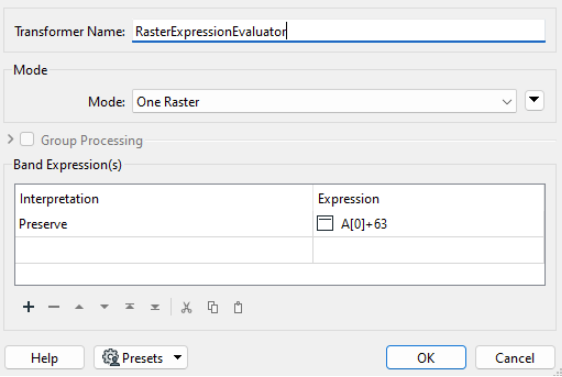The width and height of the screenshot is (562, 377).
Task: Move the selected row to bottom
Action: pos(155,307)
